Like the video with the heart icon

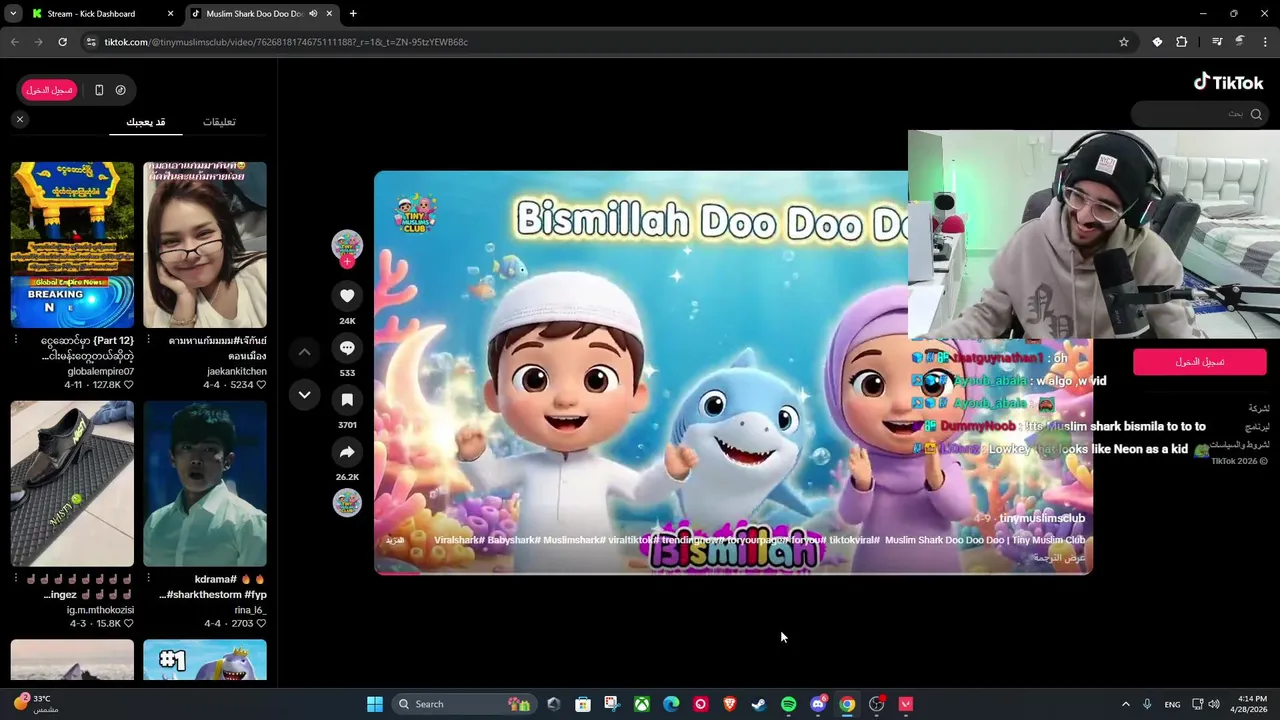347,296
